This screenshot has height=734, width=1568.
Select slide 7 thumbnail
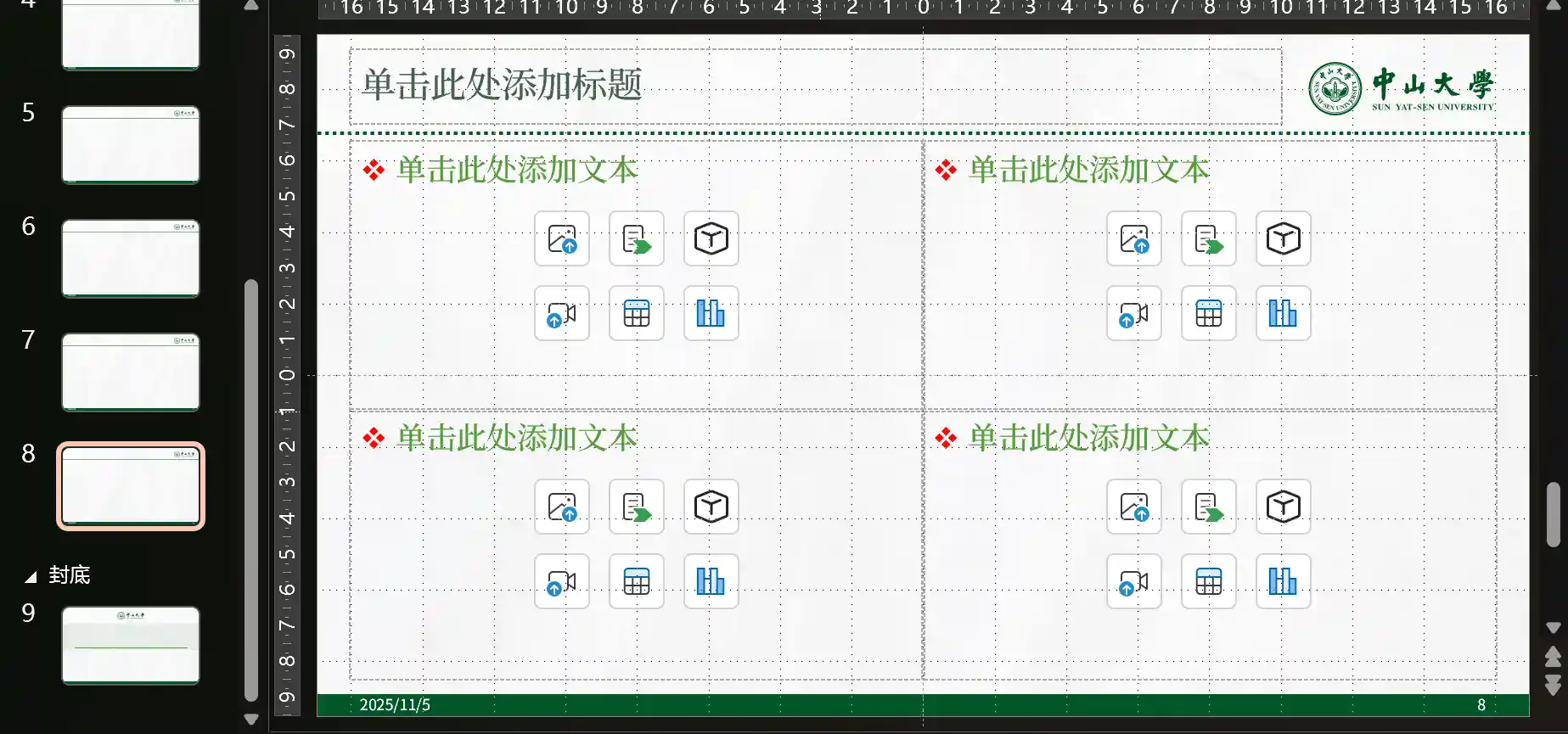pos(131,372)
